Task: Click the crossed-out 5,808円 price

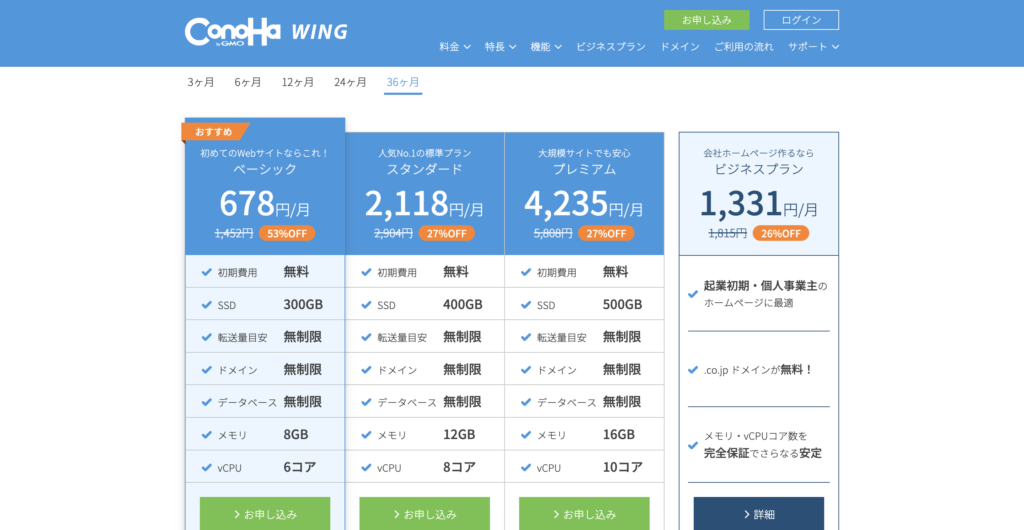Action: point(553,234)
